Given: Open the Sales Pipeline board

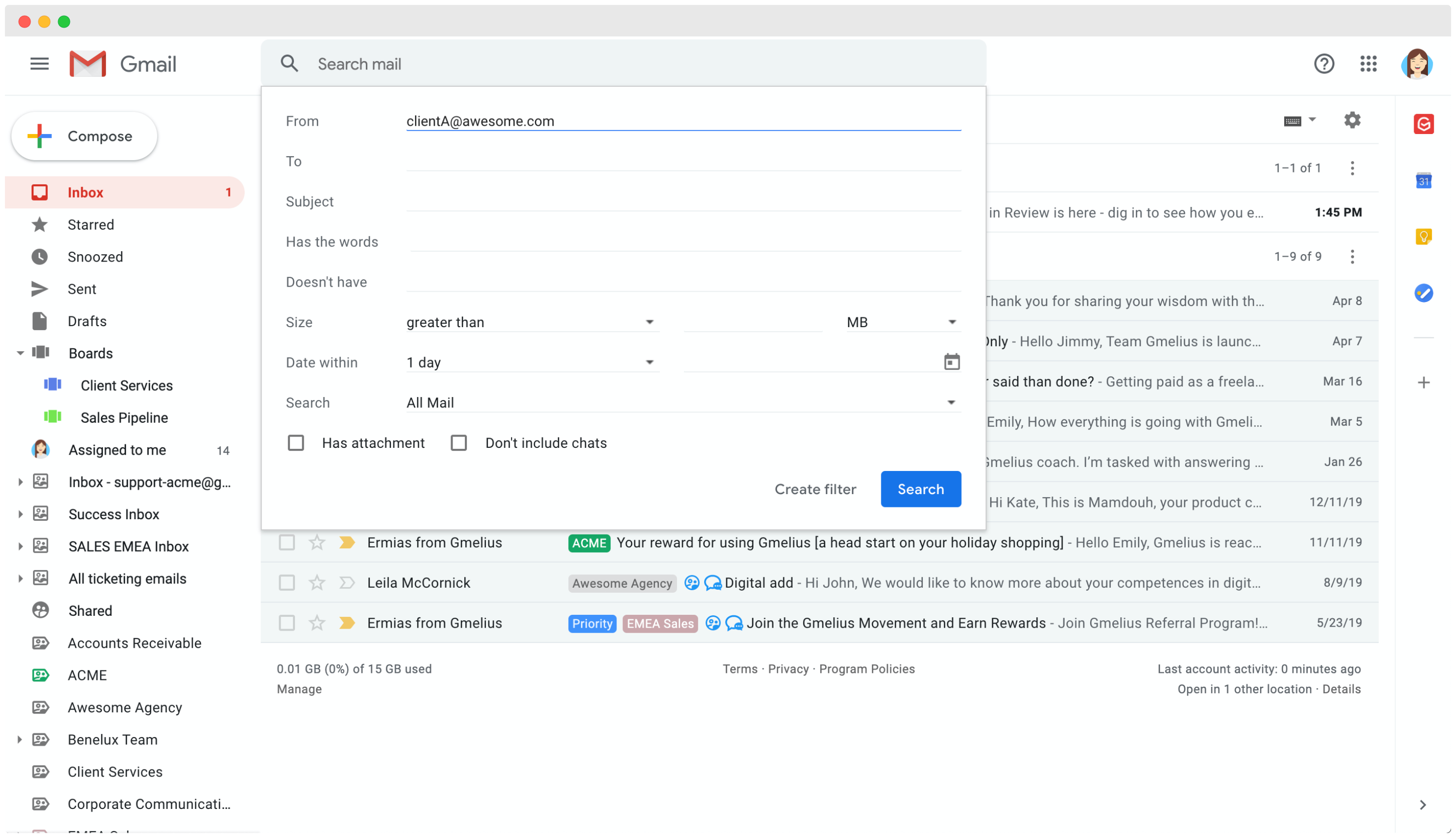Looking at the screenshot, I should click(124, 418).
